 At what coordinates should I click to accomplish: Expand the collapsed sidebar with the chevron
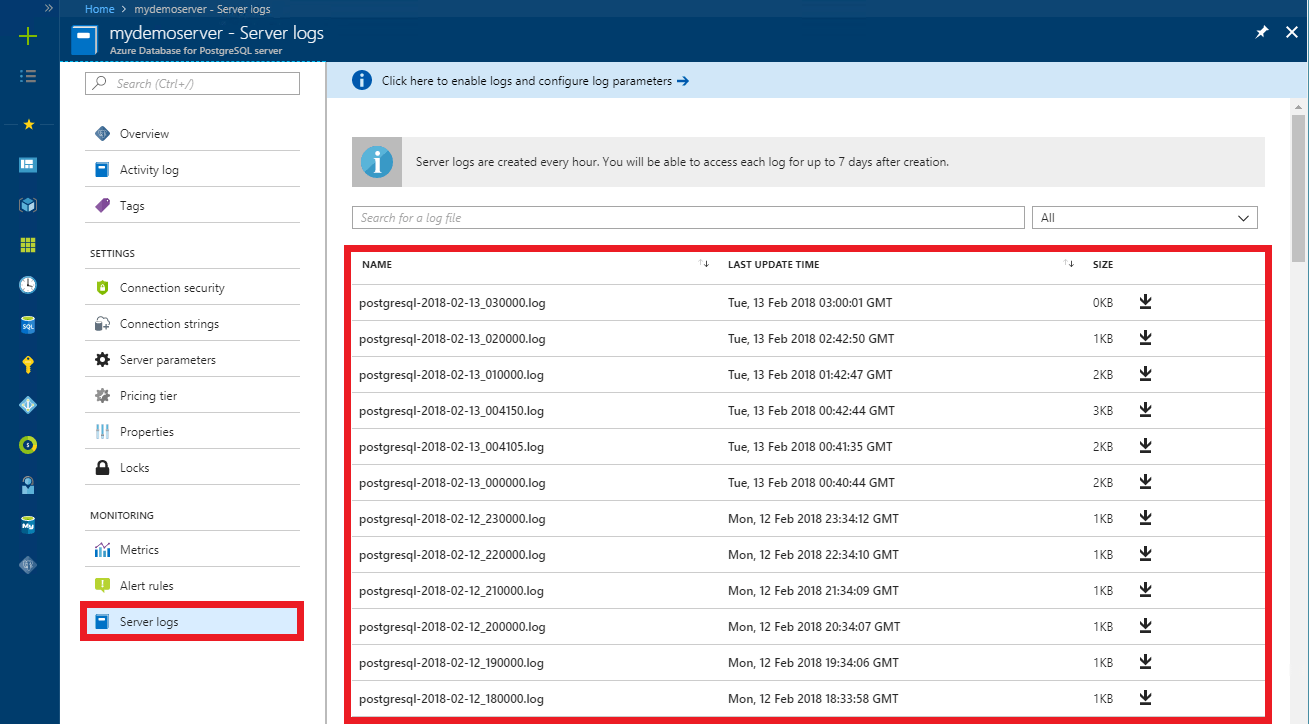coord(47,8)
